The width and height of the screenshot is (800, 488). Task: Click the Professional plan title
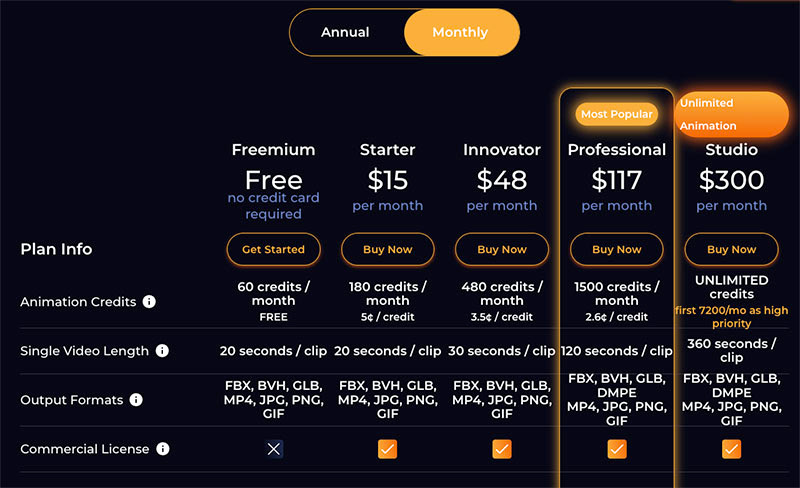617,150
